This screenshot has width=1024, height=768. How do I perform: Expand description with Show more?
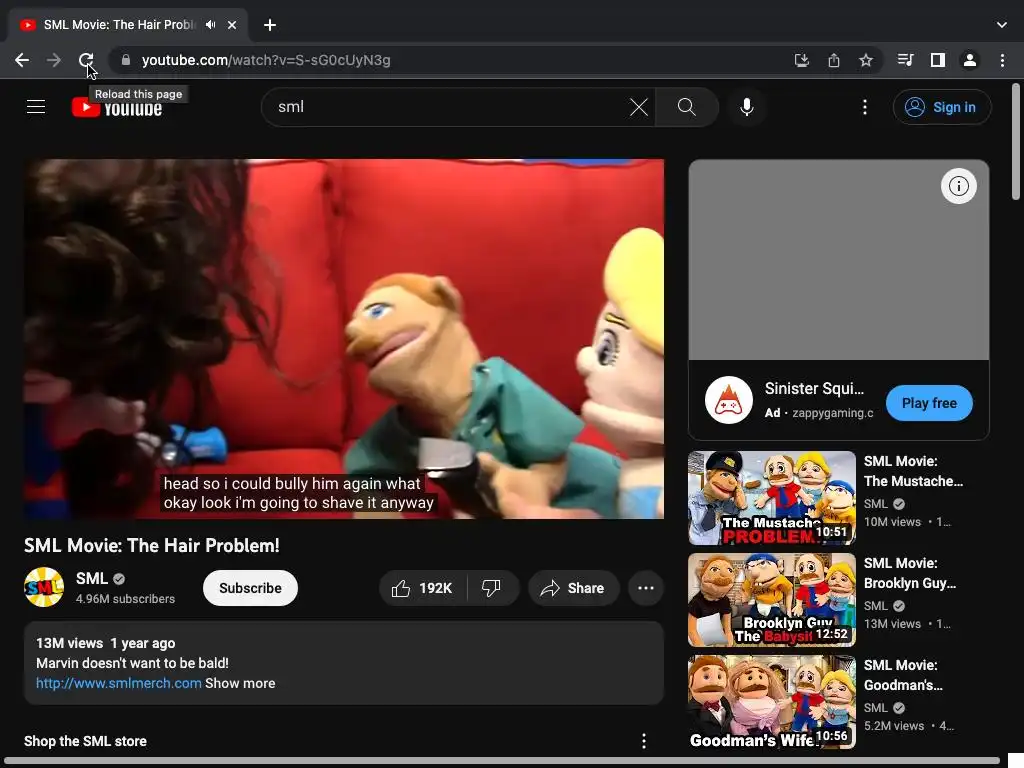coord(240,683)
